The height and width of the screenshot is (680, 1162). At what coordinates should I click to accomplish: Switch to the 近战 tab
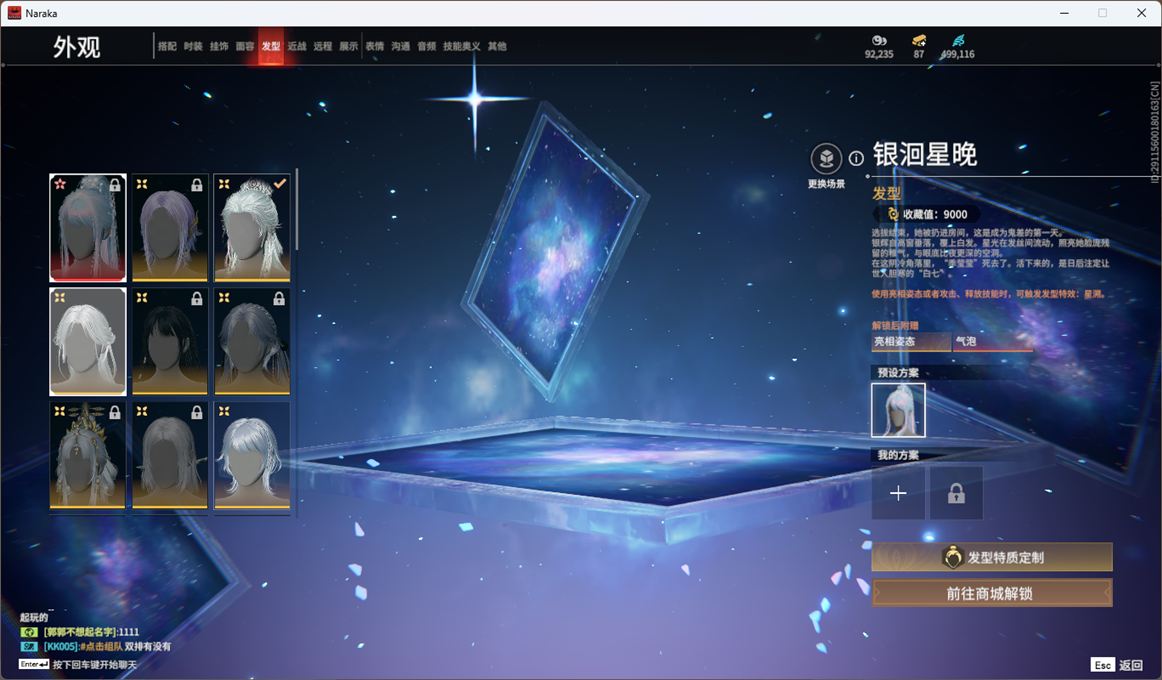coord(297,46)
